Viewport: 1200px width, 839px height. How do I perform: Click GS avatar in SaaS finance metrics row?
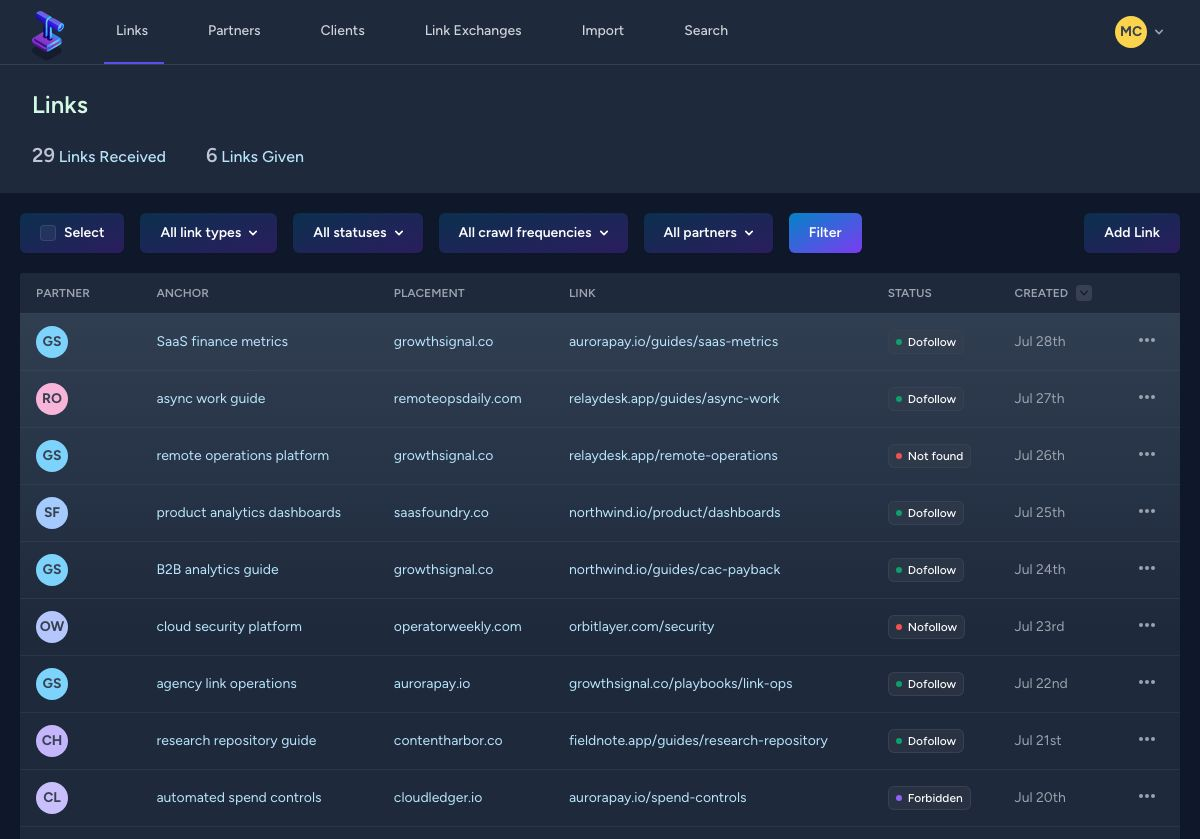pos(52,341)
